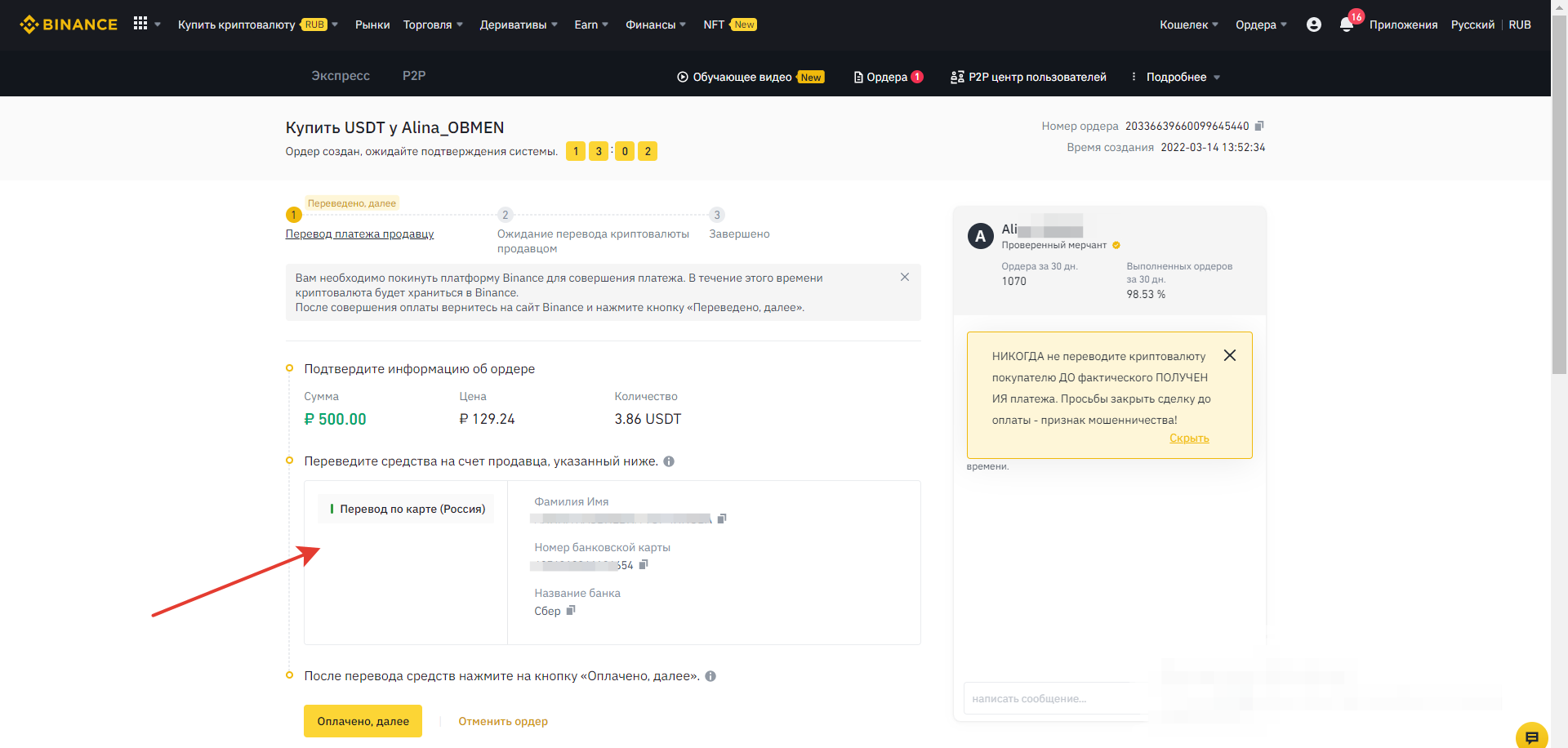Click the написать сообщение chat input

pyautogui.click(x=1053, y=698)
